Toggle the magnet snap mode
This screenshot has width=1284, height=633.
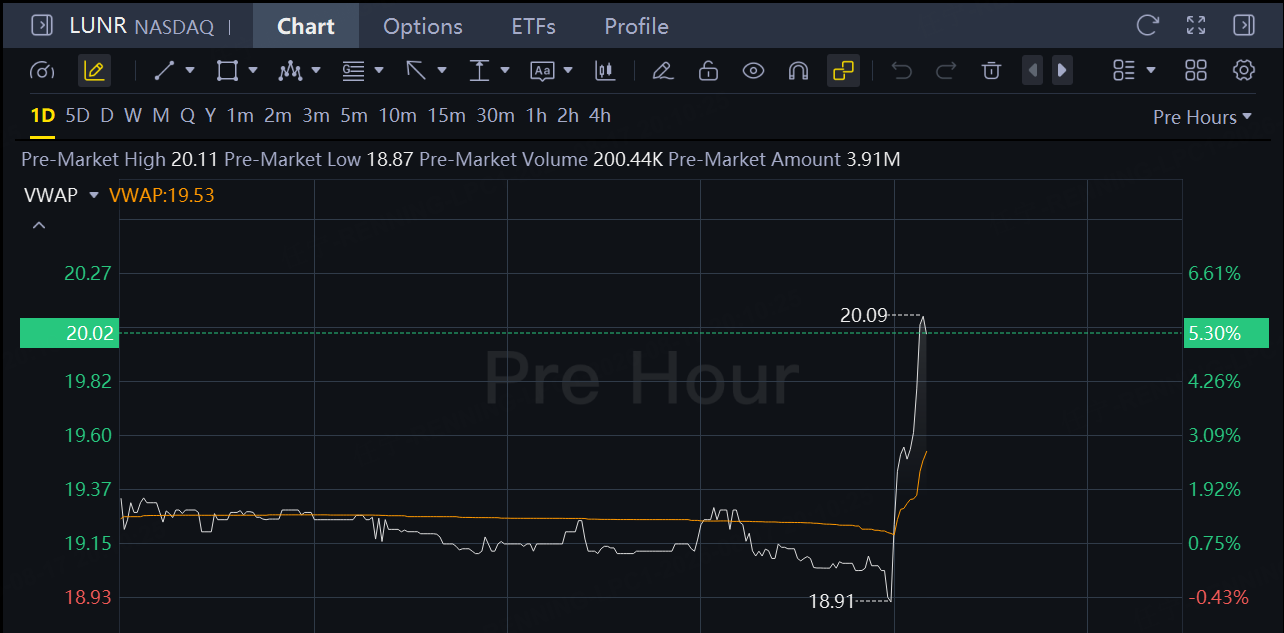point(798,70)
